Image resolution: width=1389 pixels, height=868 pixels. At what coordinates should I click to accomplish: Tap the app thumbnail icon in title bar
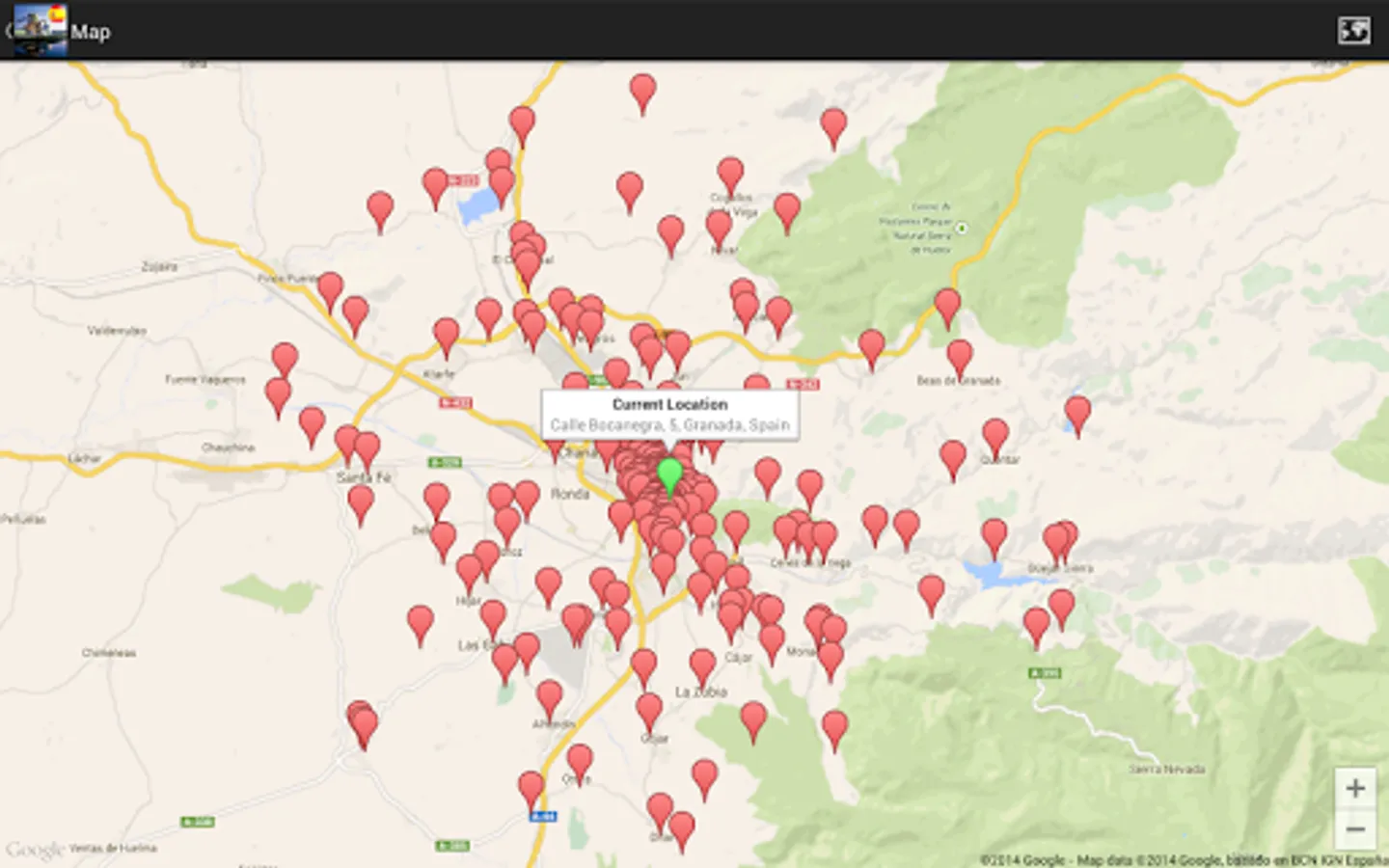click(x=42, y=30)
